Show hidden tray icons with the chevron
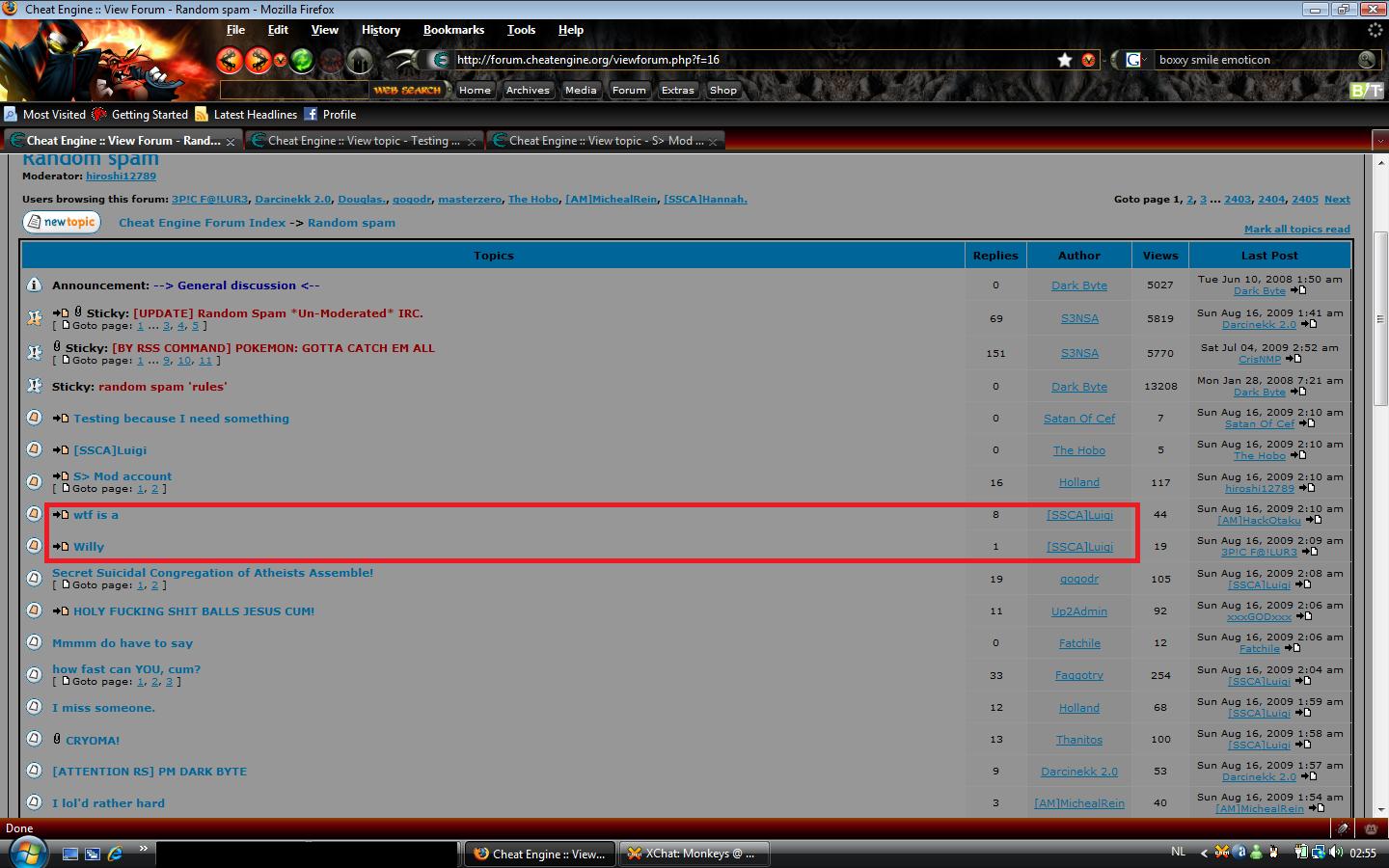This screenshot has width=1389, height=868. [1204, 853]
